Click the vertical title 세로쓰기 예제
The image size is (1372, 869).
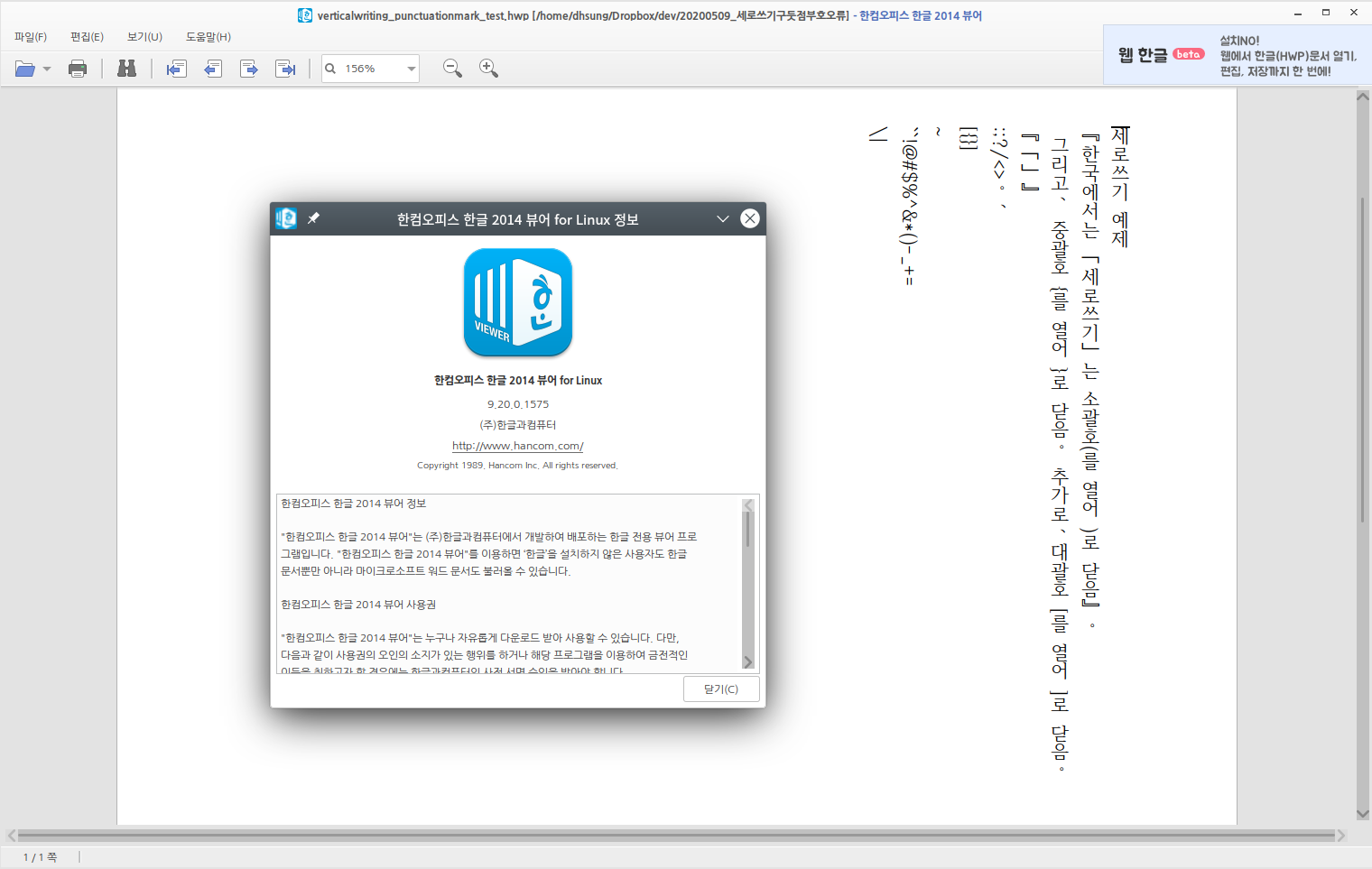coord(1120,187)
